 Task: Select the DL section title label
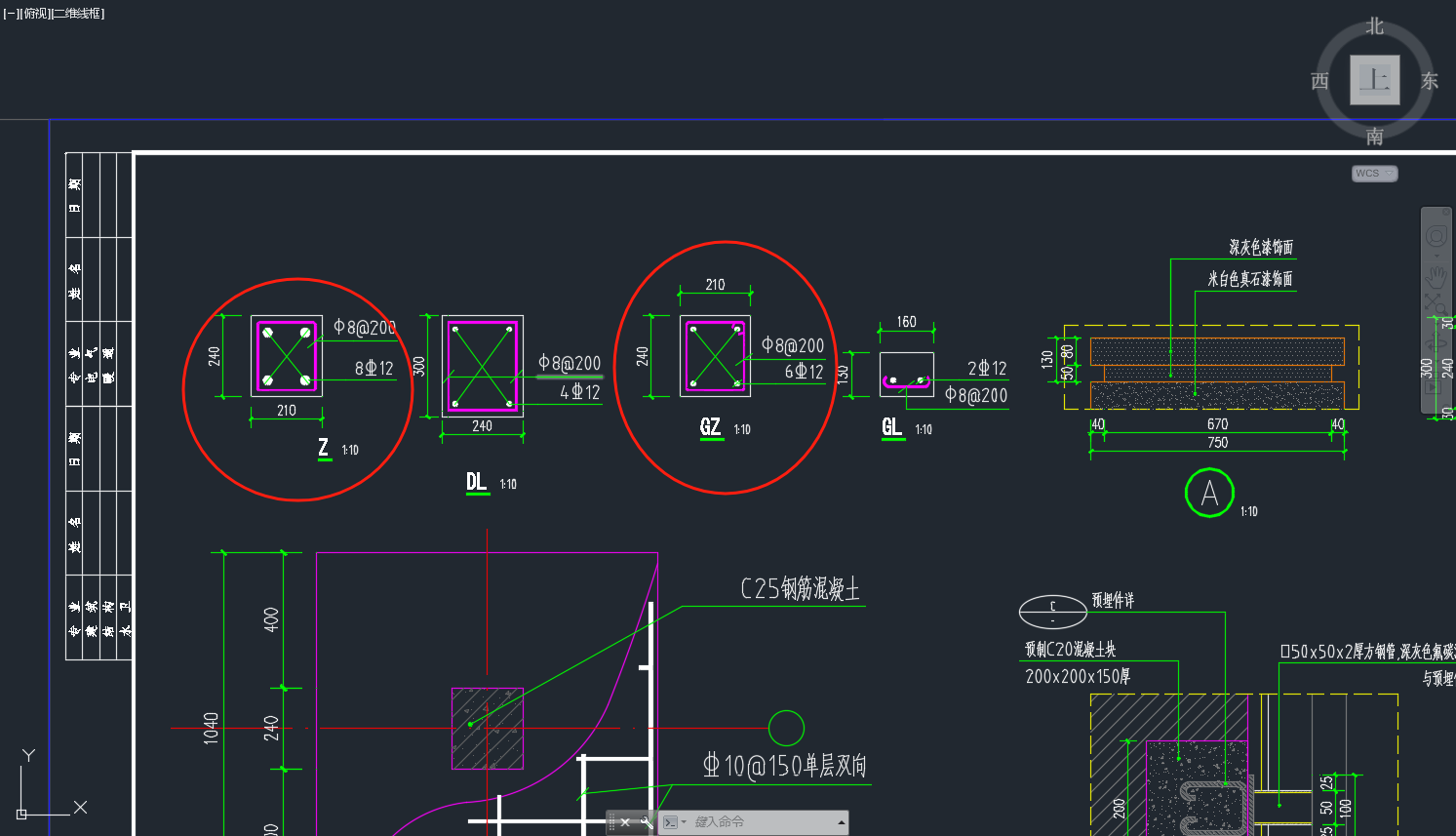coord(477,482)
